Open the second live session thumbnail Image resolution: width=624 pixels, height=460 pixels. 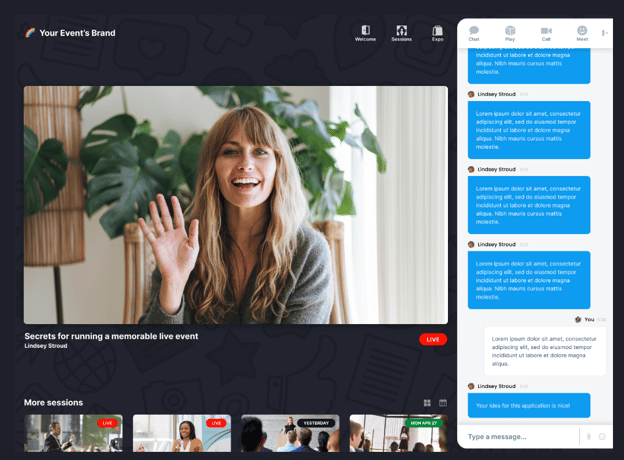click(181, 434)
